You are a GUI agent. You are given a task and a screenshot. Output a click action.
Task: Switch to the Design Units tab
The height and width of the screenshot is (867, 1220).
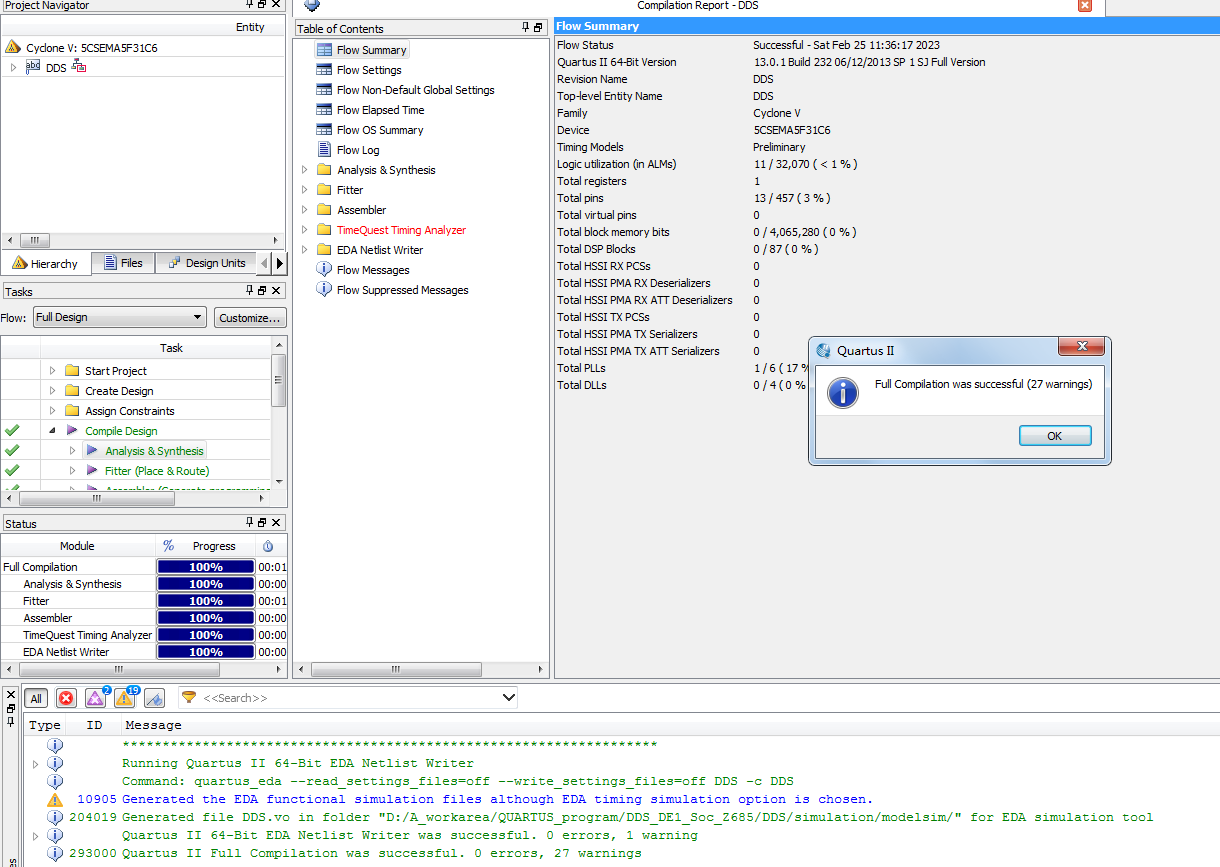(208, 263)
